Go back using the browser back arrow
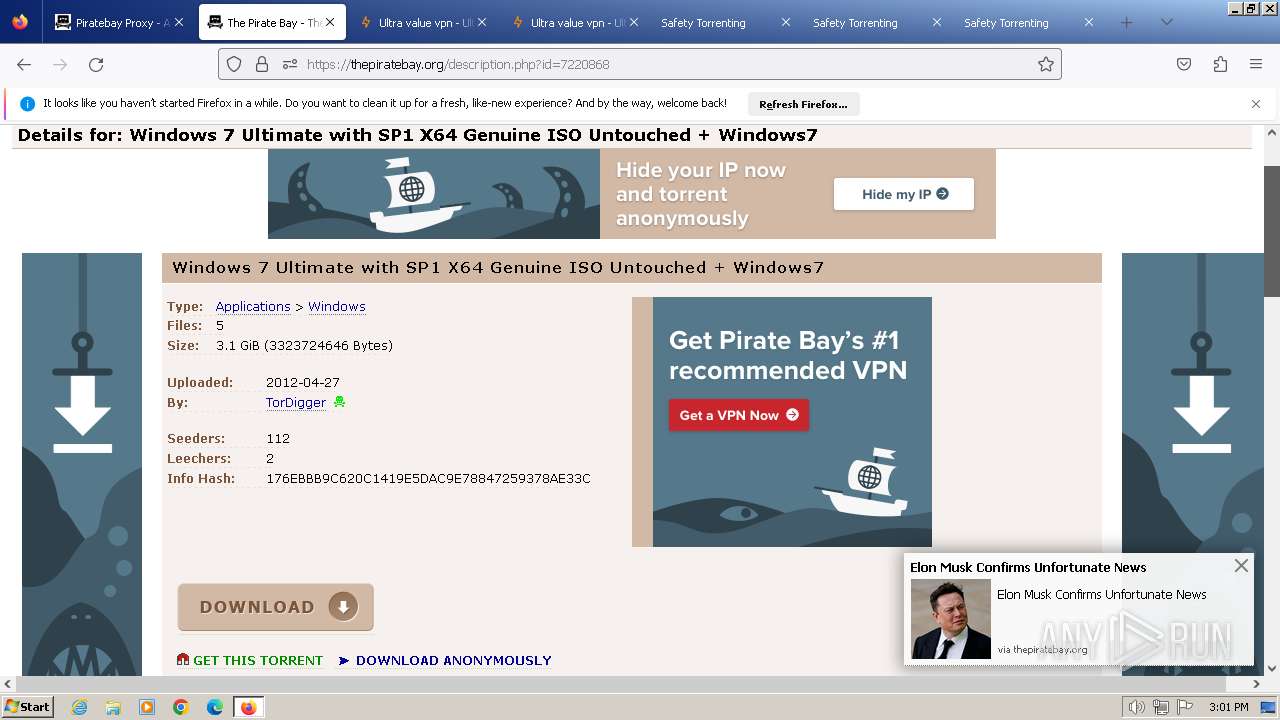1280x720 pixels. [24, 64]
